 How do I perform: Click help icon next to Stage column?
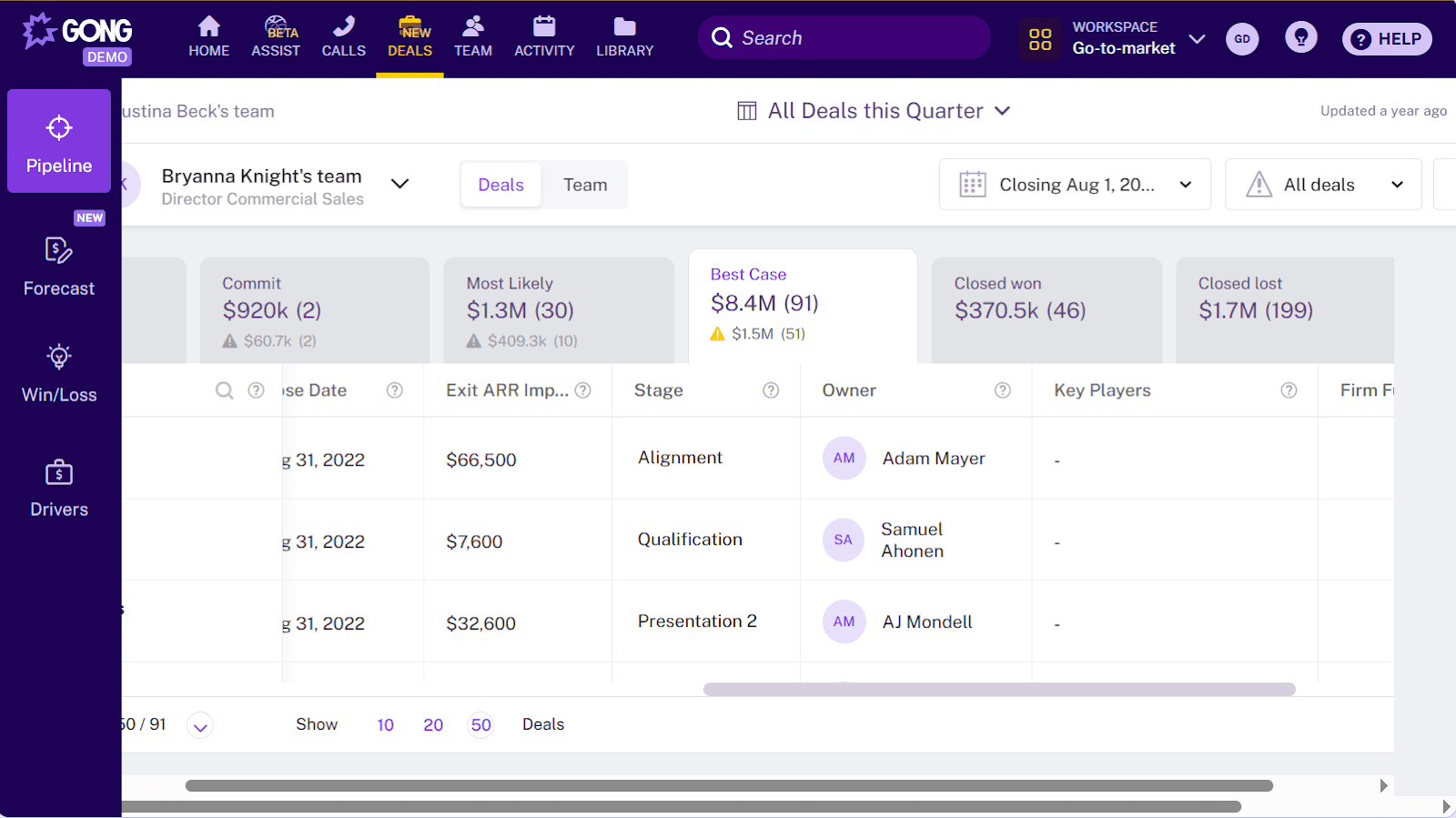click(x=771, y=390)
